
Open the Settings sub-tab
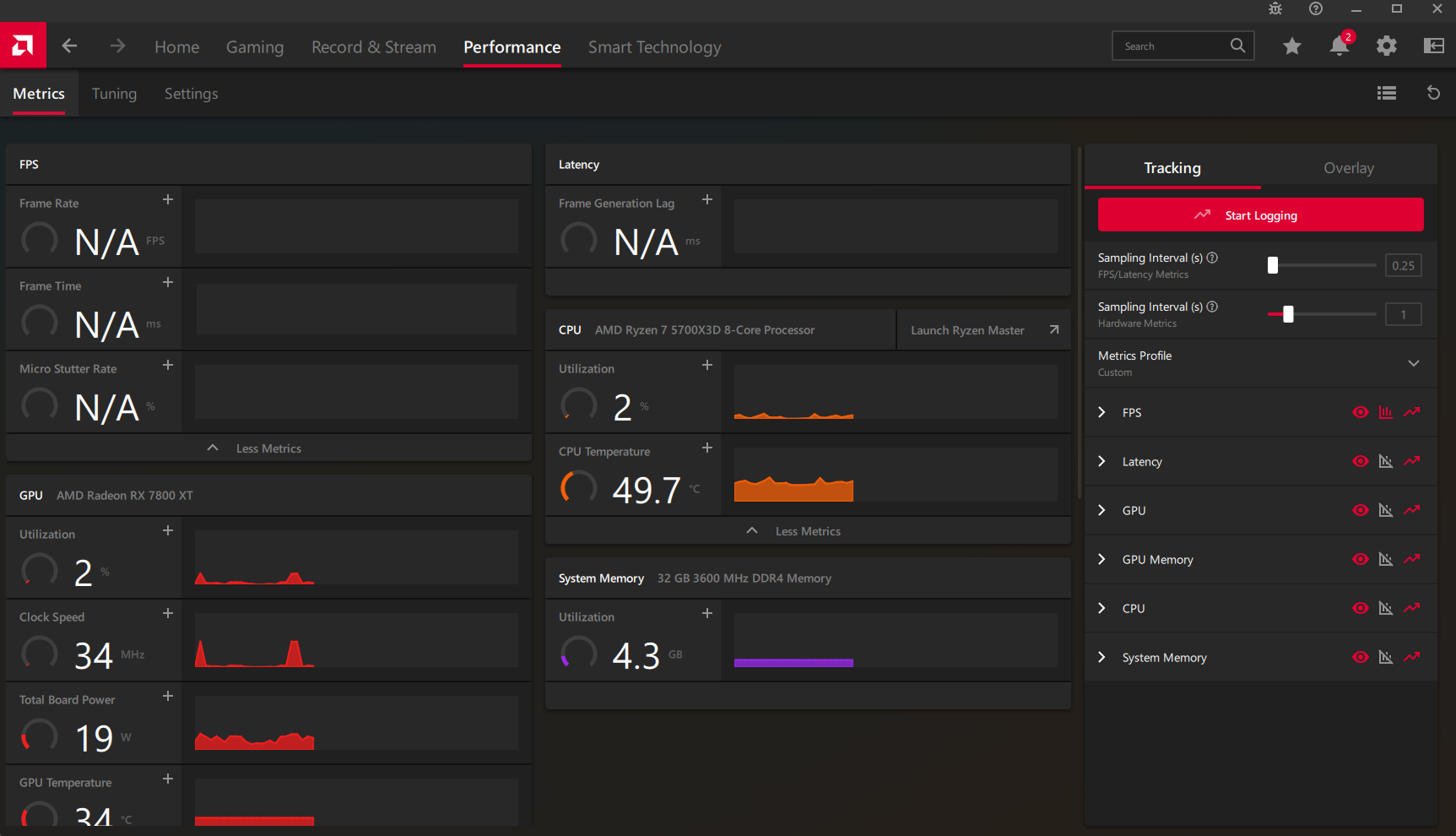[x=192, y=94]
